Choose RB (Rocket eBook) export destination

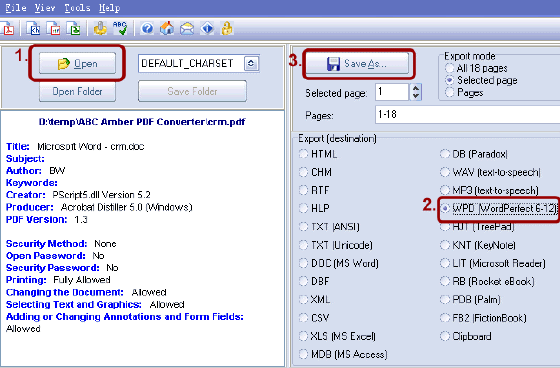(488, 281)
